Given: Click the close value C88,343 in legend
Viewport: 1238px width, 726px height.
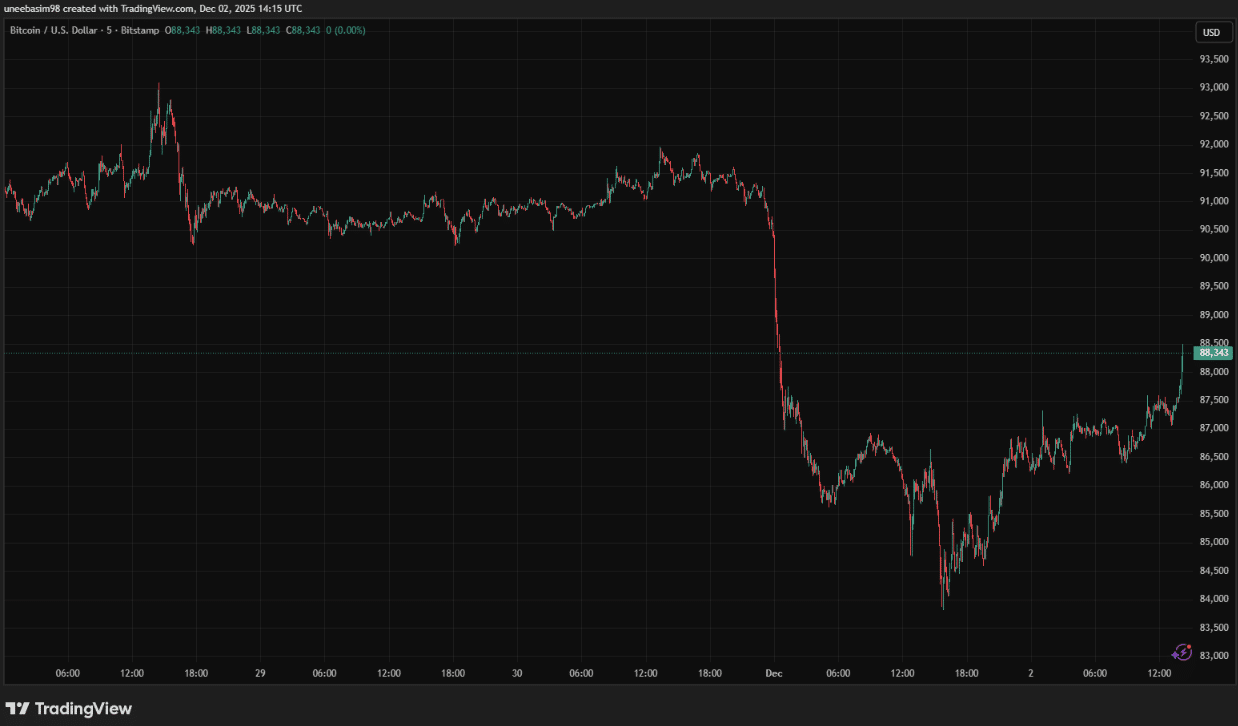Looking at the screenshot, I should pos(303,31).
